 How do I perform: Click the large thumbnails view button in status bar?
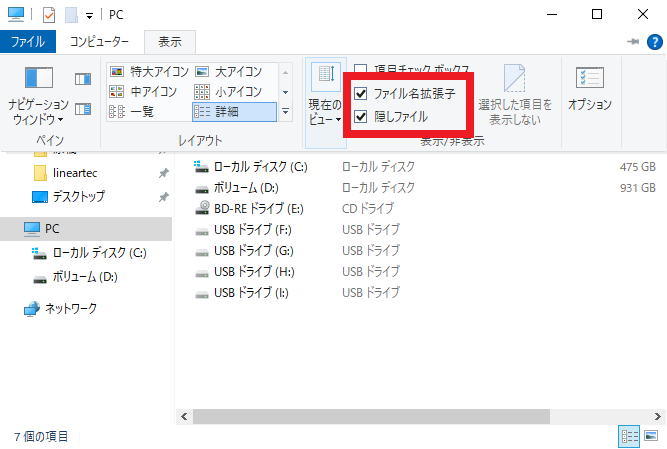coord(650,437)
